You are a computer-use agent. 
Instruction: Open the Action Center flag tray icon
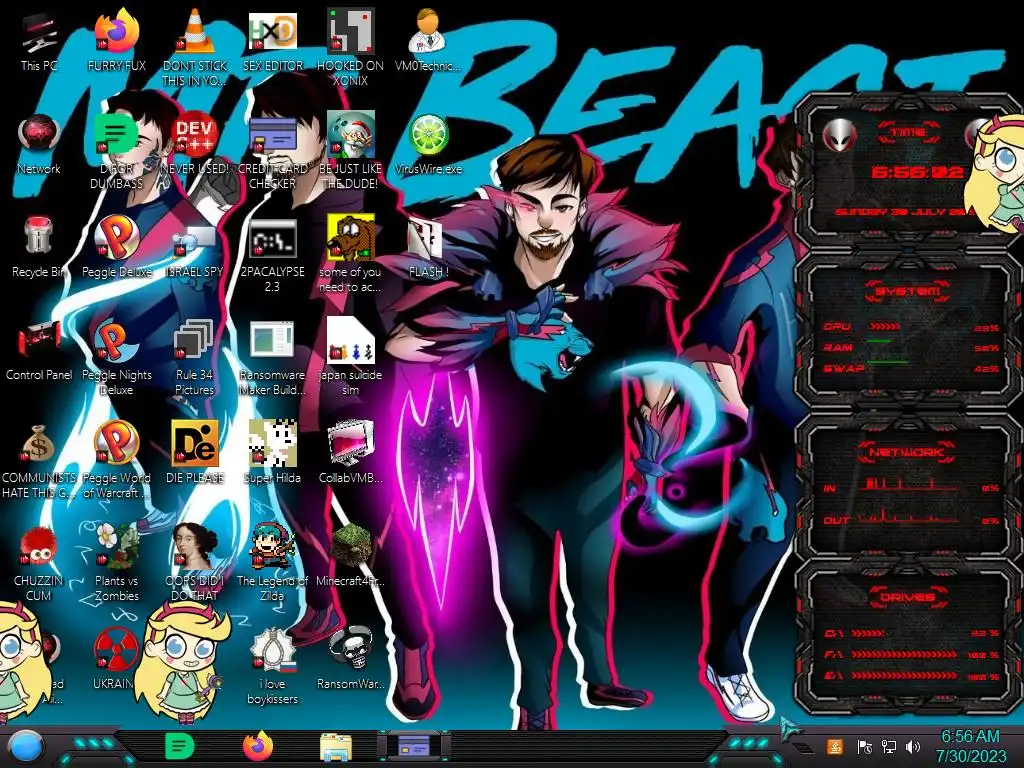click(865, 746)
